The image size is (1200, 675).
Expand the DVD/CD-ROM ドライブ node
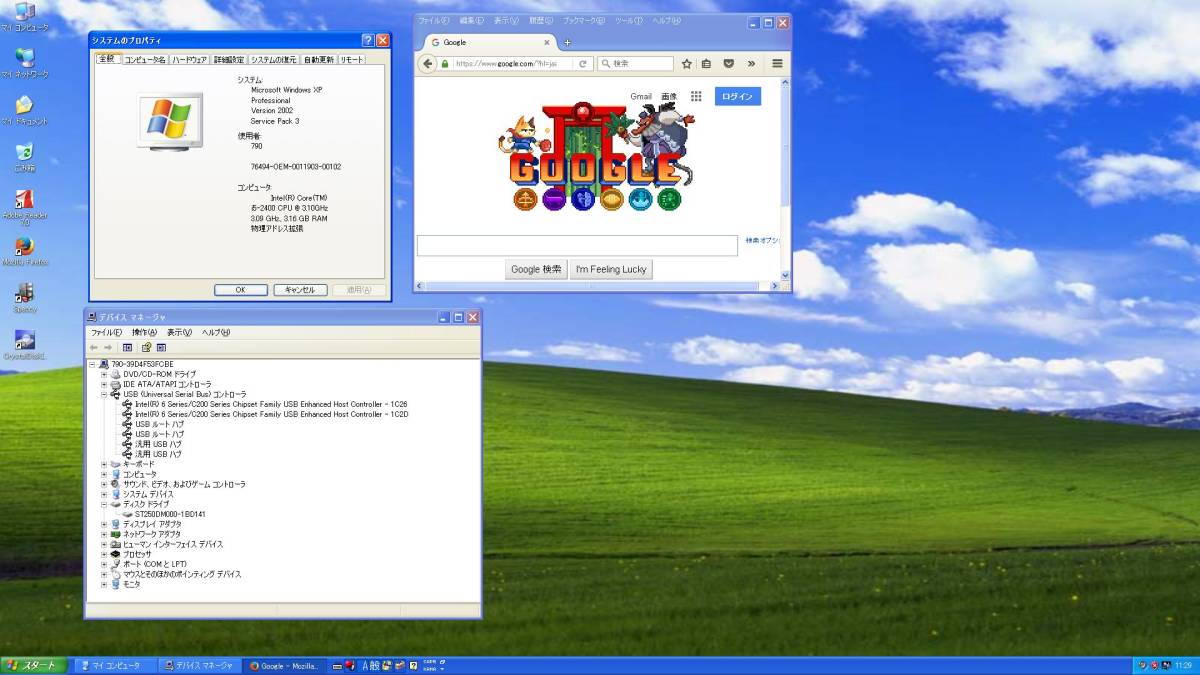[104, 374]
